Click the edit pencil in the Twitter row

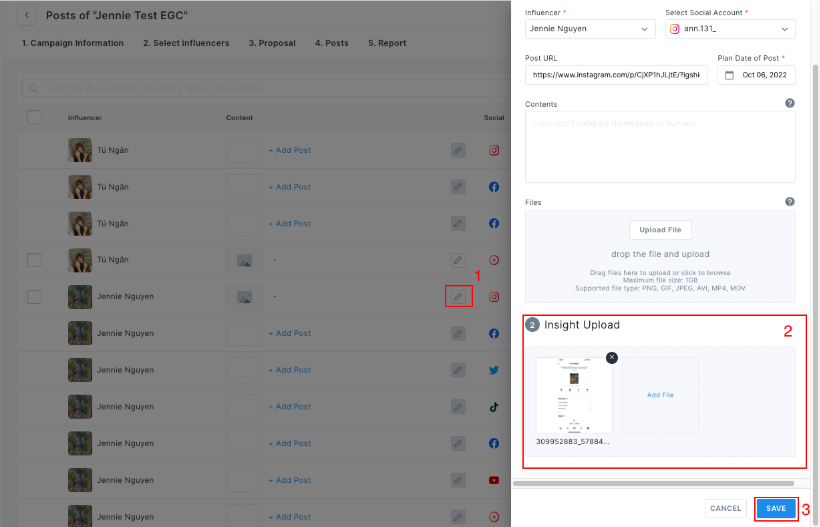(x=457, y=370)
